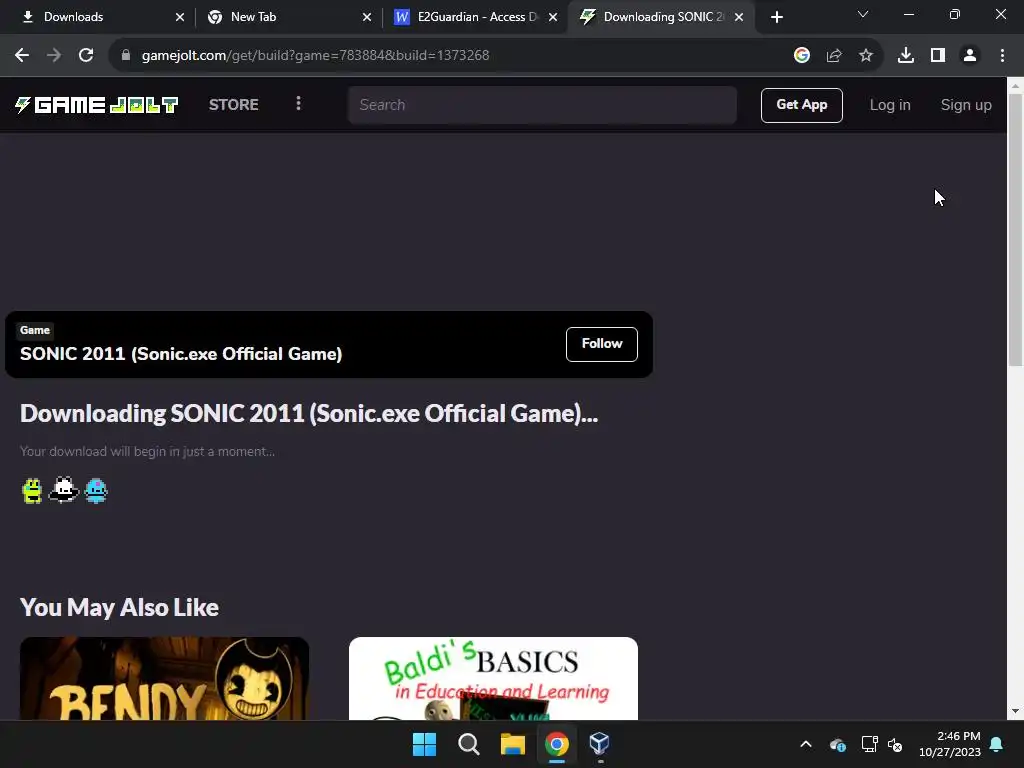
Task: Expand the tab search chevron
Action: click(863, 14)
